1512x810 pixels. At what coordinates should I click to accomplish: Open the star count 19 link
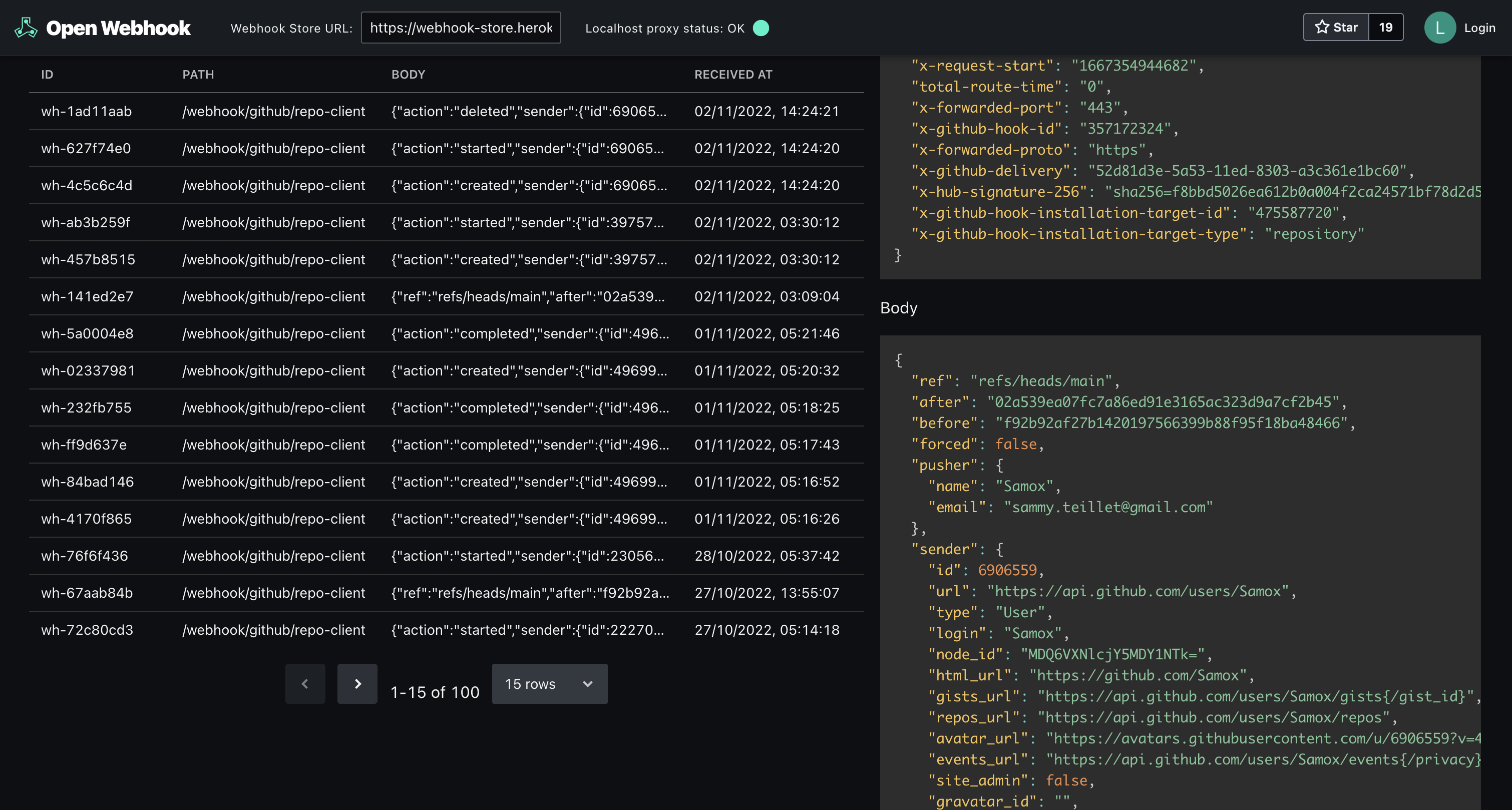click(x=1386, y=27)
